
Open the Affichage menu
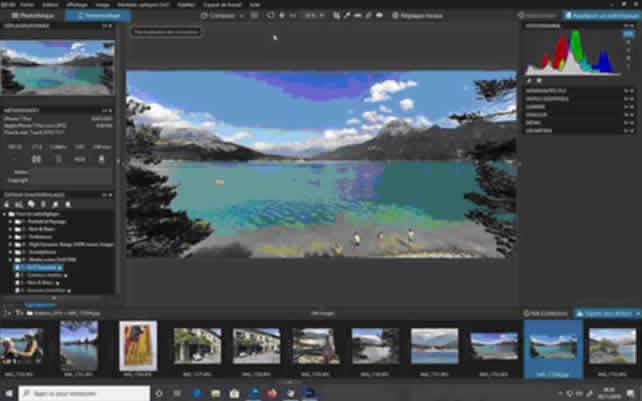(77, 5)
